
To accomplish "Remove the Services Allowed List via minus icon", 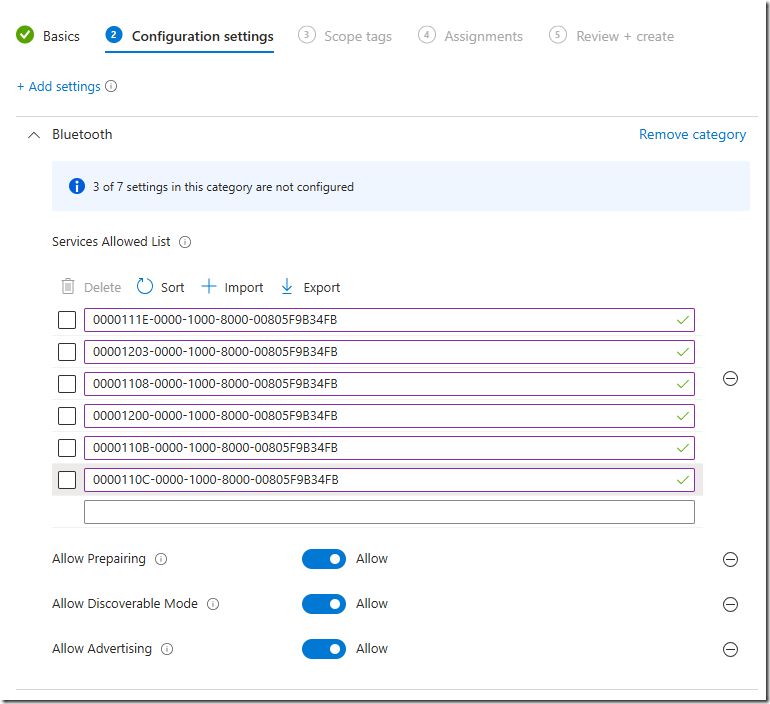I will [x=730, y=379].
